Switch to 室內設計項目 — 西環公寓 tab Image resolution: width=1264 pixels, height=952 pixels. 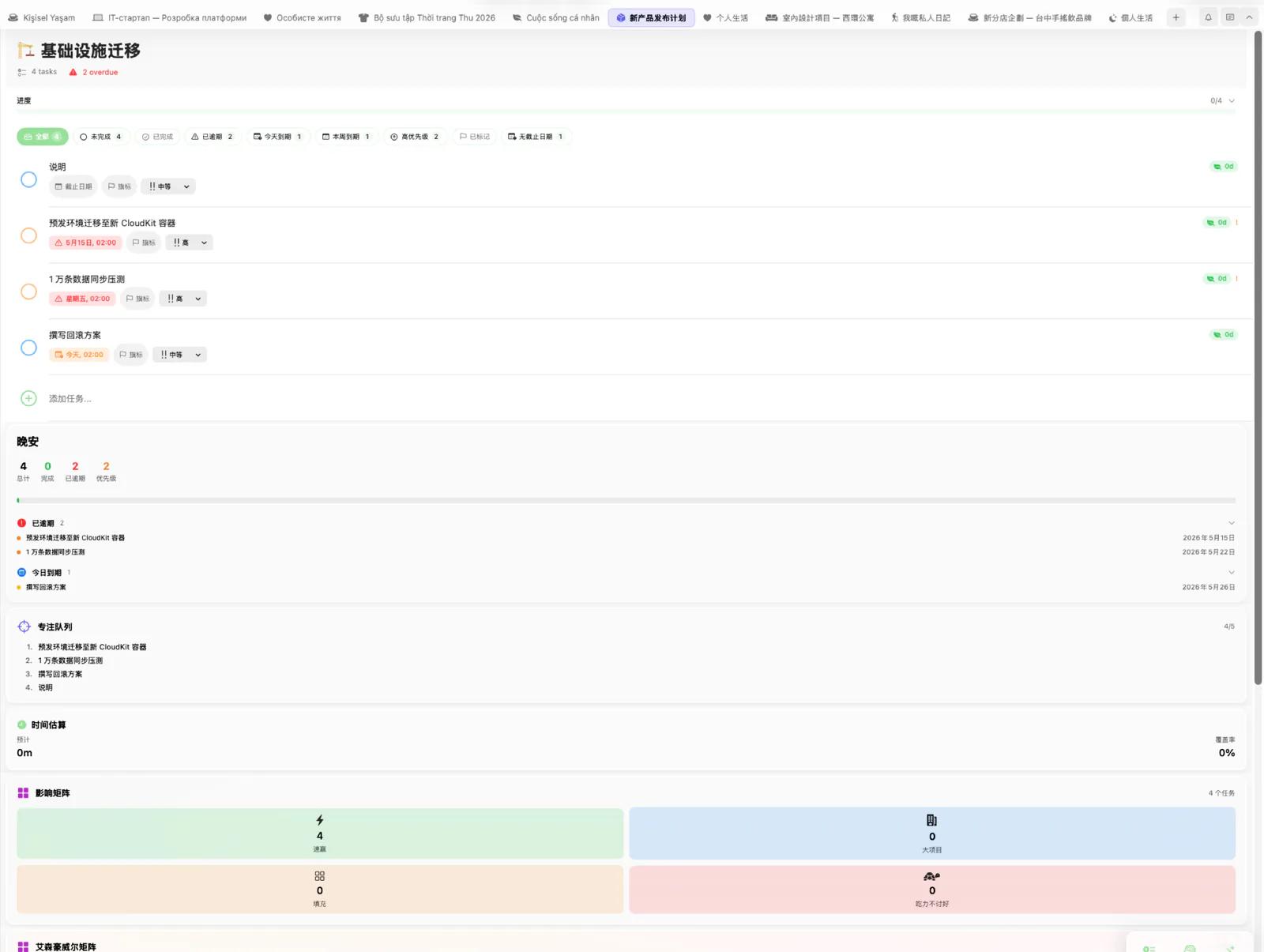tap(819, 17)
